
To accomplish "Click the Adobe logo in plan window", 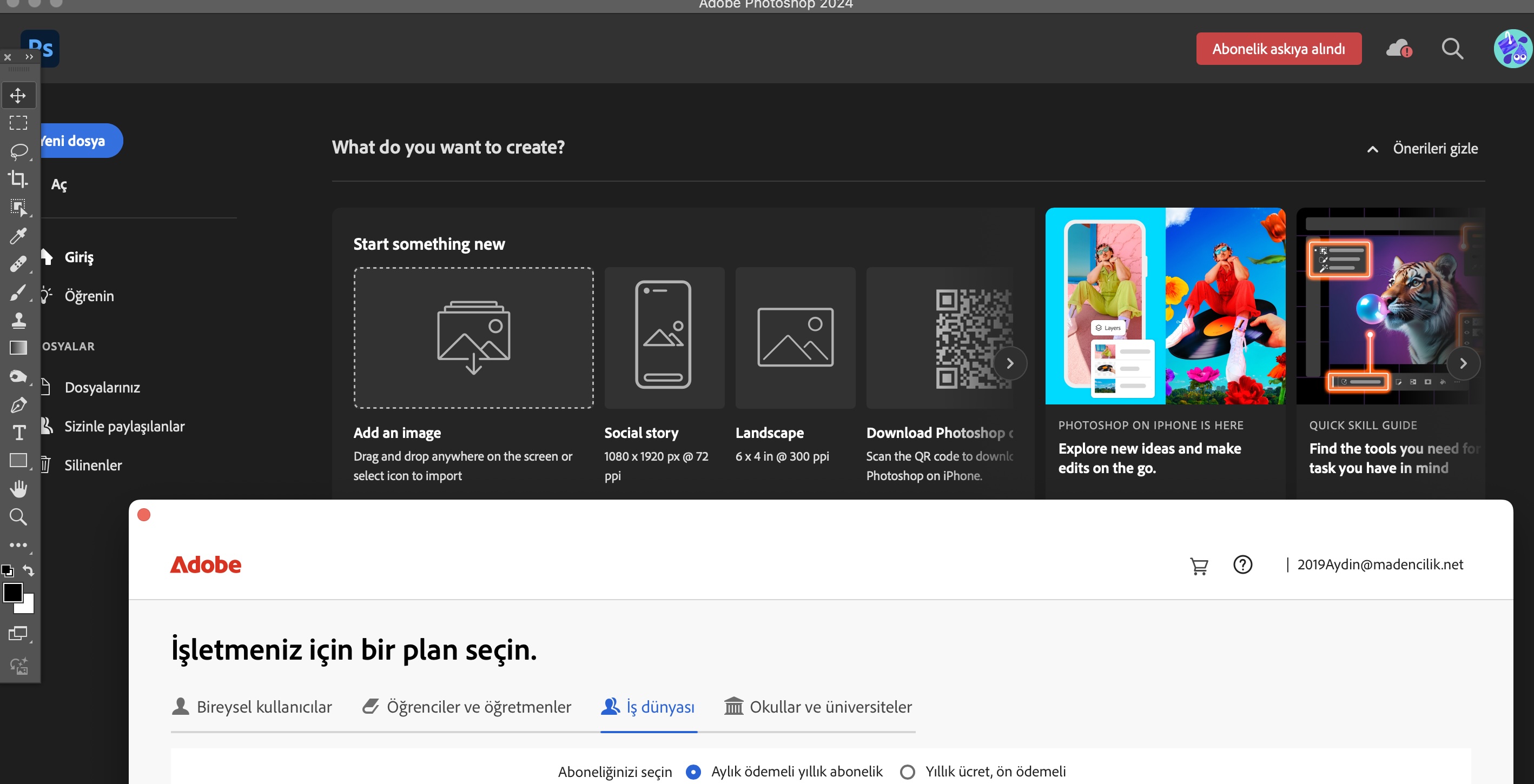I will tap(206, 565).
